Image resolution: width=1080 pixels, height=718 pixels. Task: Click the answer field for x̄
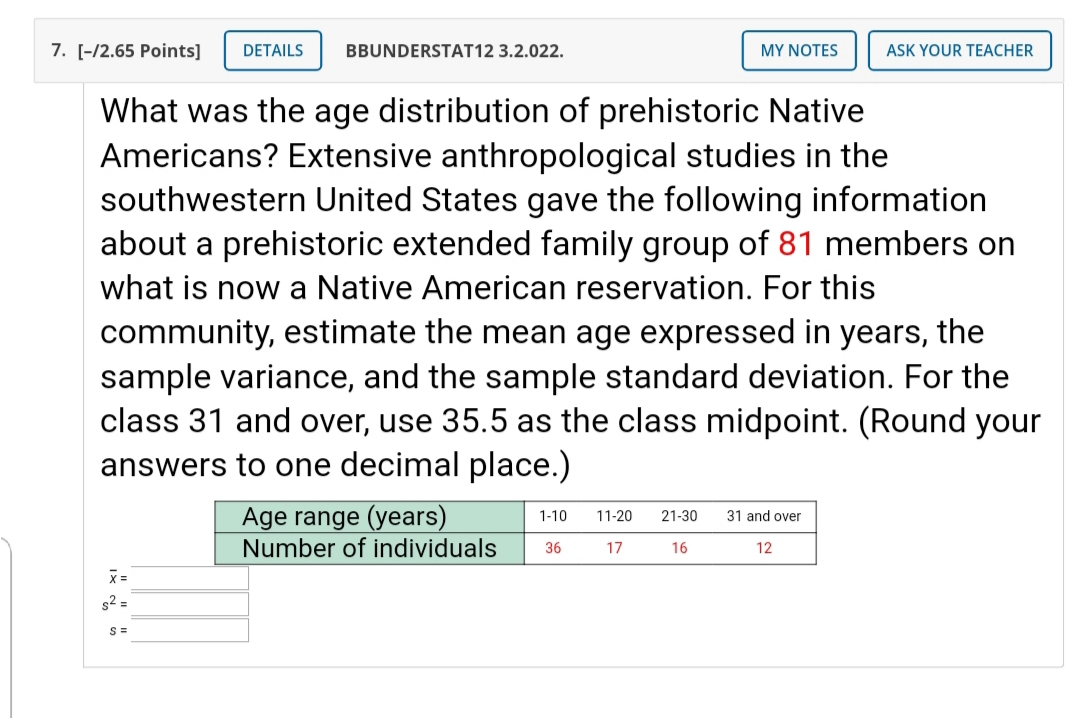coord(190,577)
